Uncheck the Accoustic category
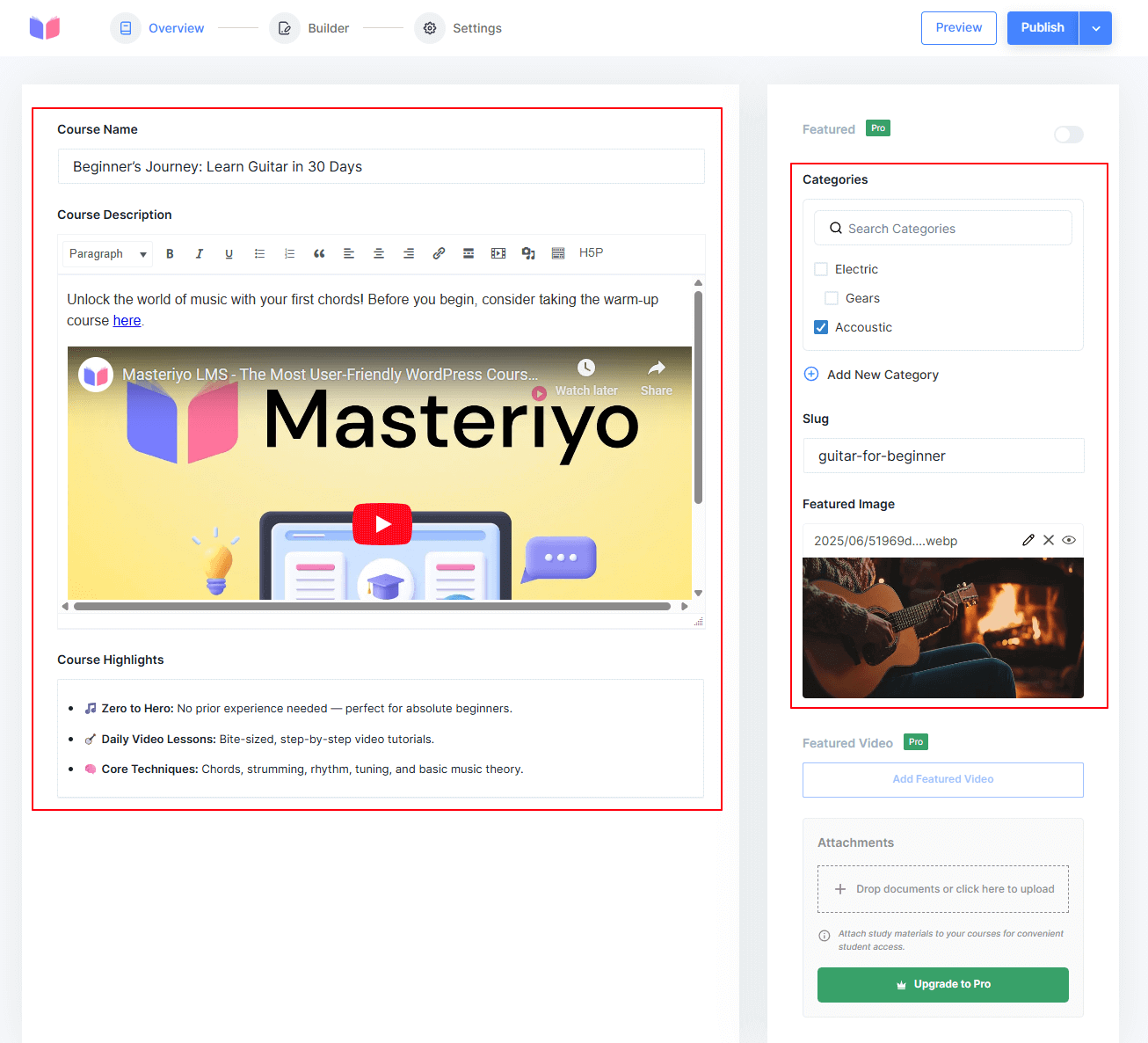 coord(821,327)
